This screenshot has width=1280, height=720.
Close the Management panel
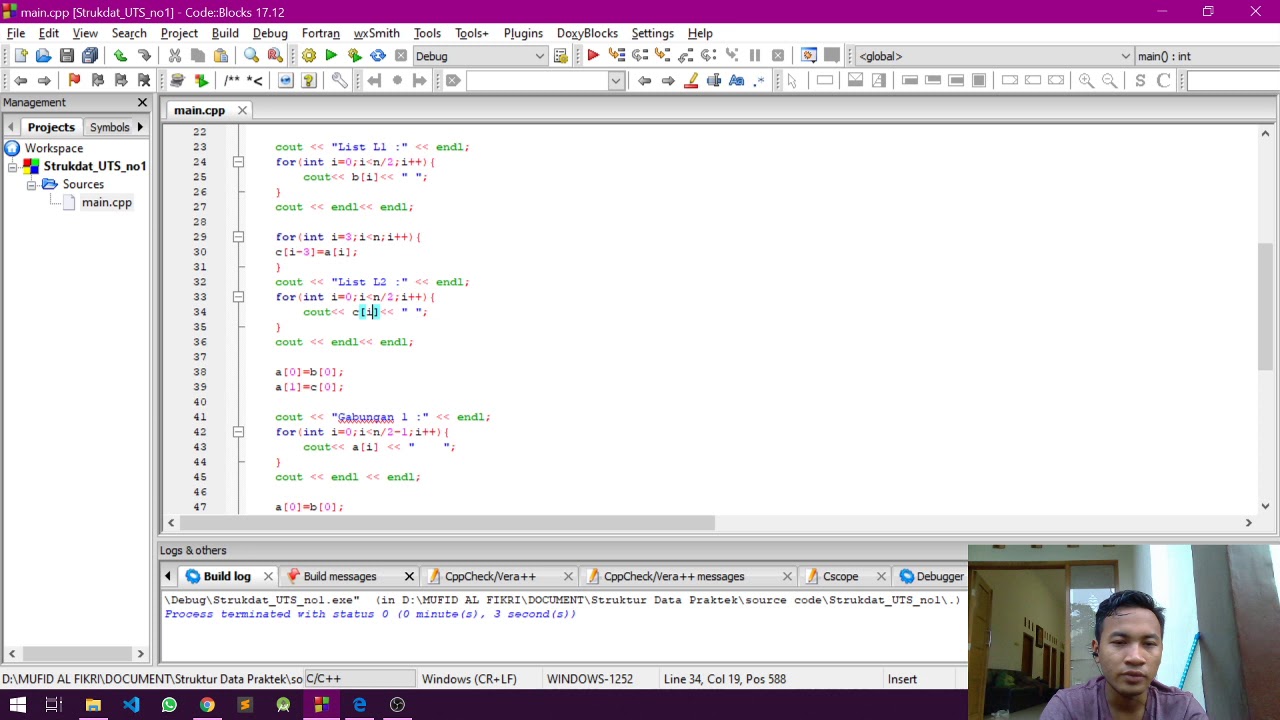[142, 102]
